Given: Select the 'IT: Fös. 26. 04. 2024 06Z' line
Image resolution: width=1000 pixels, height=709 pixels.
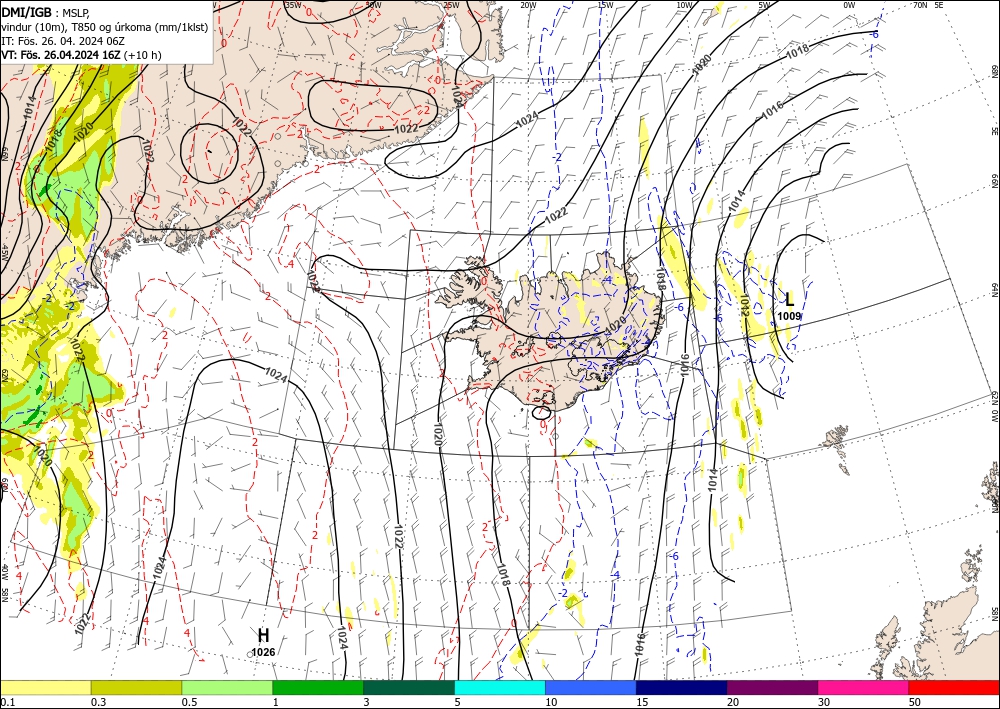Looking at the screenshot, I should pos(62,41).
